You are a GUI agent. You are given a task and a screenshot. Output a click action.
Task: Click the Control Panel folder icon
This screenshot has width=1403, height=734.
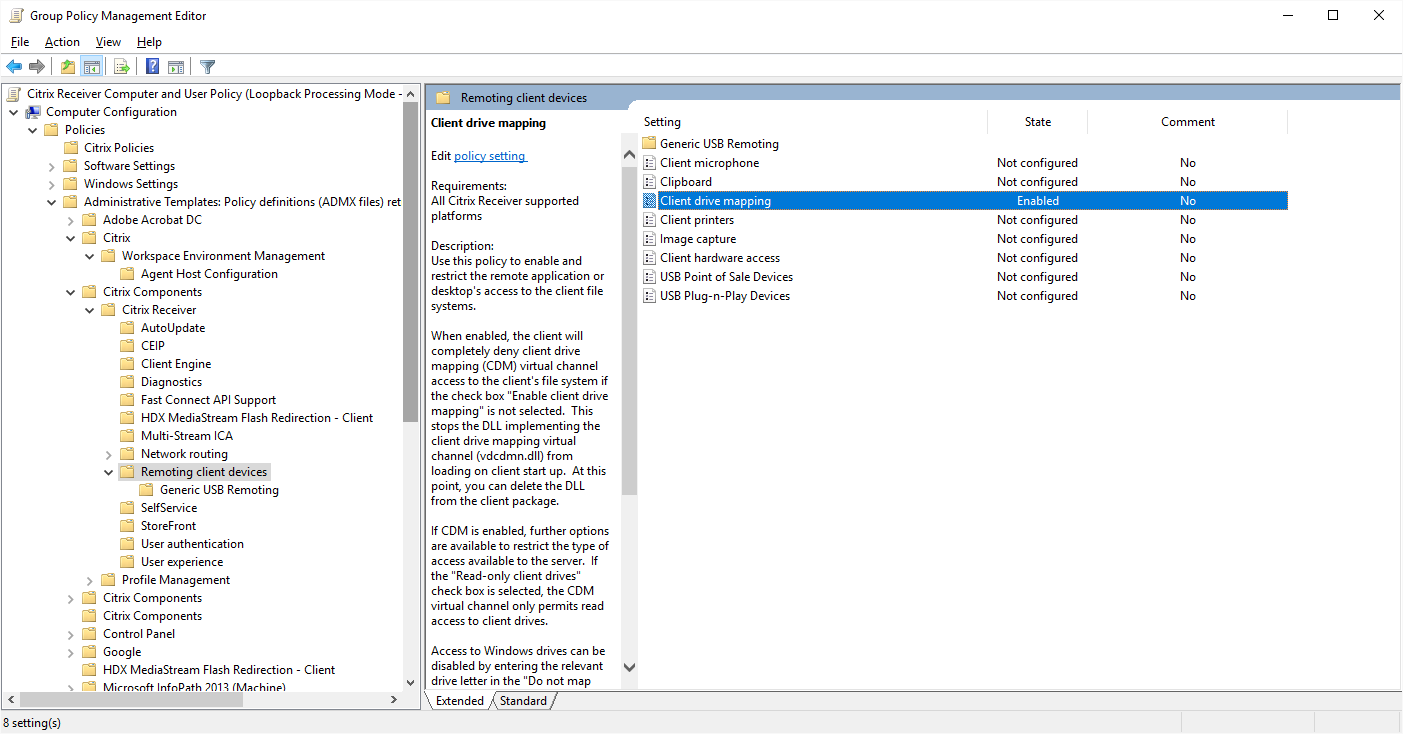[x=90, y=634]
